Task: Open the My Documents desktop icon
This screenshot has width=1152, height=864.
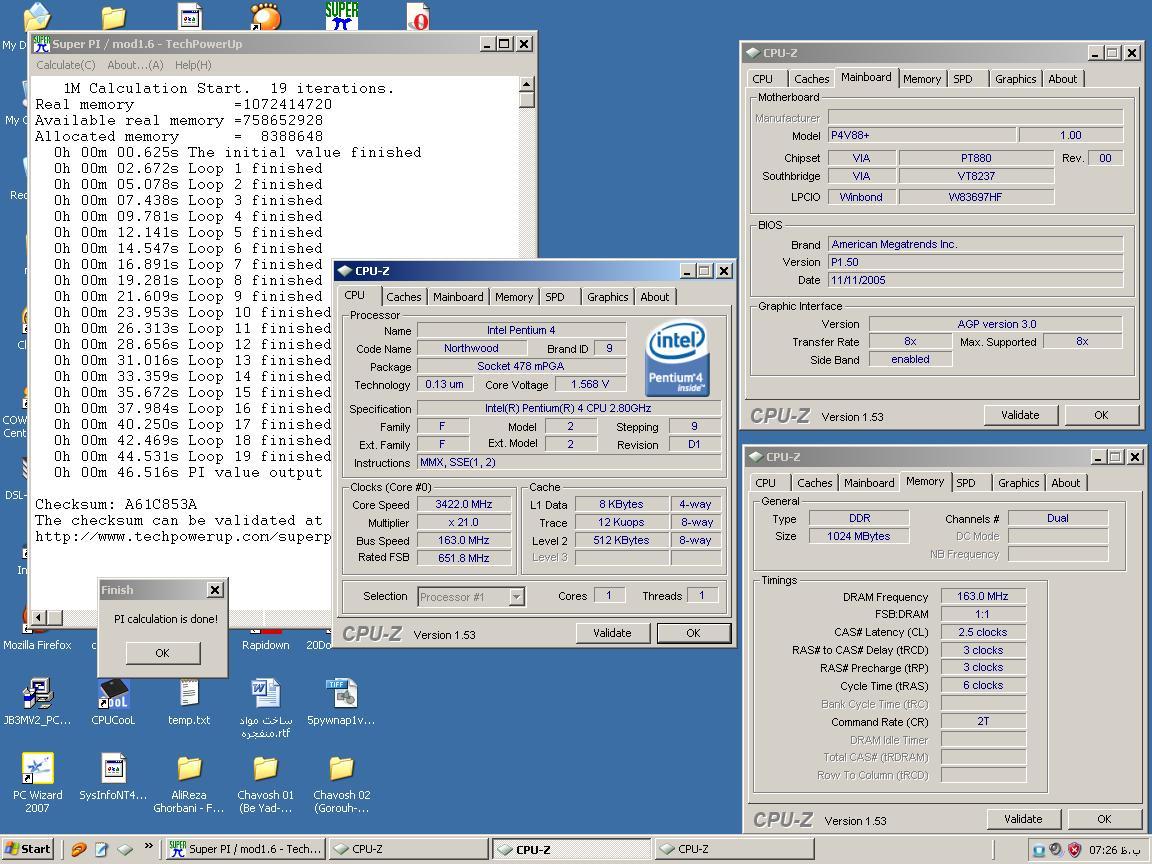Action: click(x=35, y=16)
